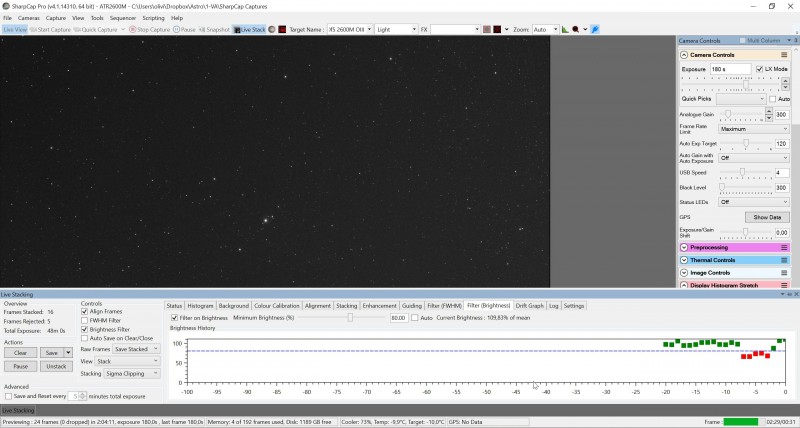Click the histogram icon next to Zoom
Image resolution: width=800 pixels, height=428 pixels.
[565, 30]
